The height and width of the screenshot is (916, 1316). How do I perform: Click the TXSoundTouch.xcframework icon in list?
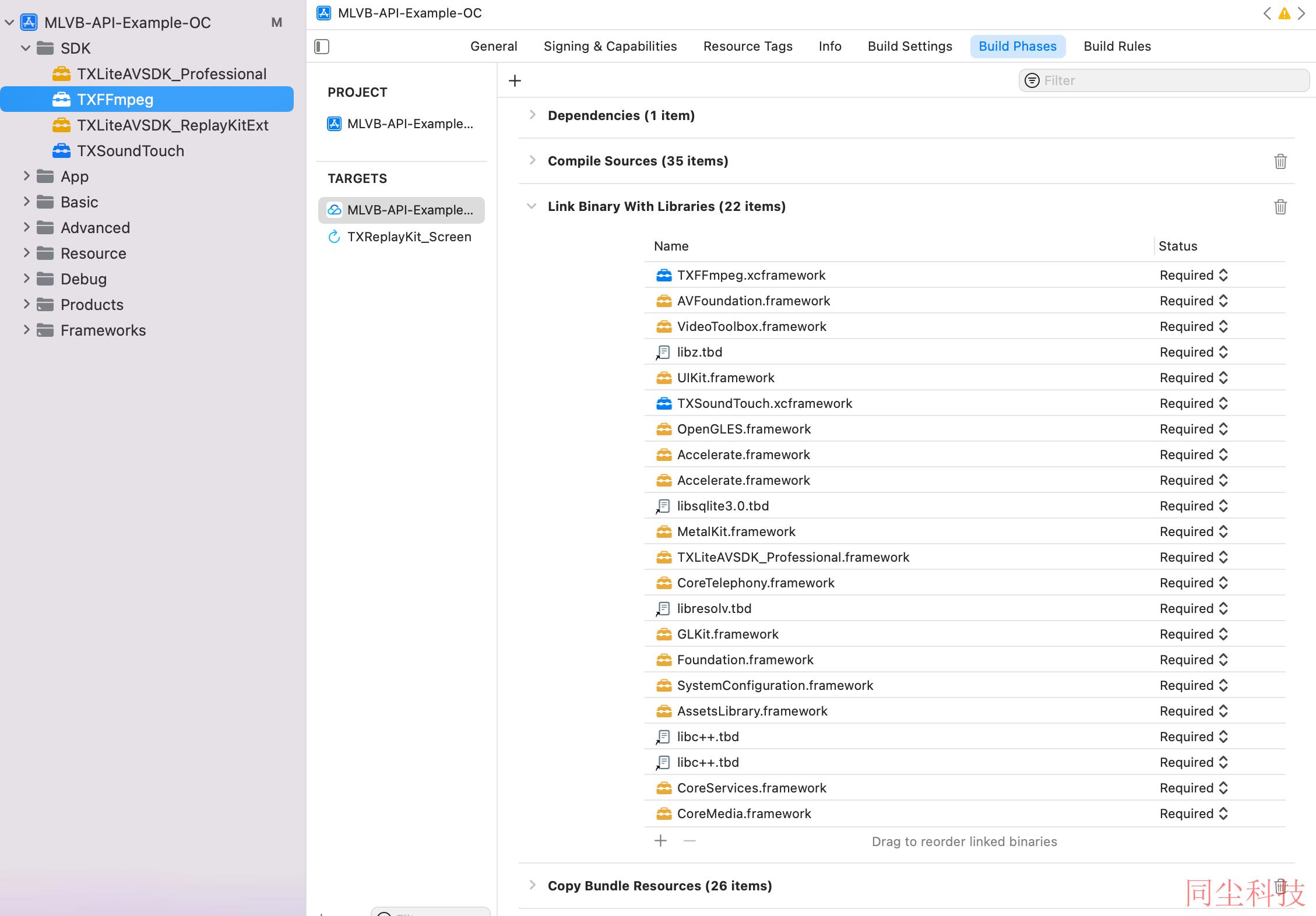coord(664,403)
